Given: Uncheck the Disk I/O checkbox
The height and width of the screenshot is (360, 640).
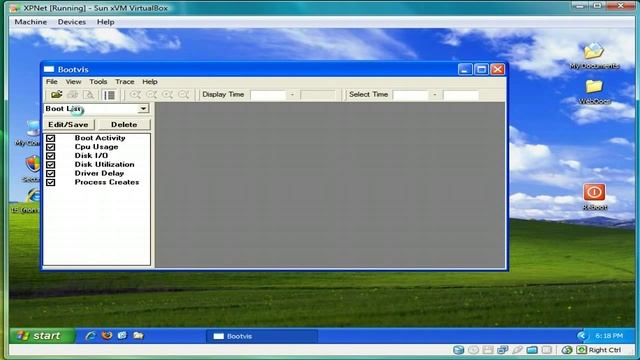Looking at the screenshot, I should [51, 156].
